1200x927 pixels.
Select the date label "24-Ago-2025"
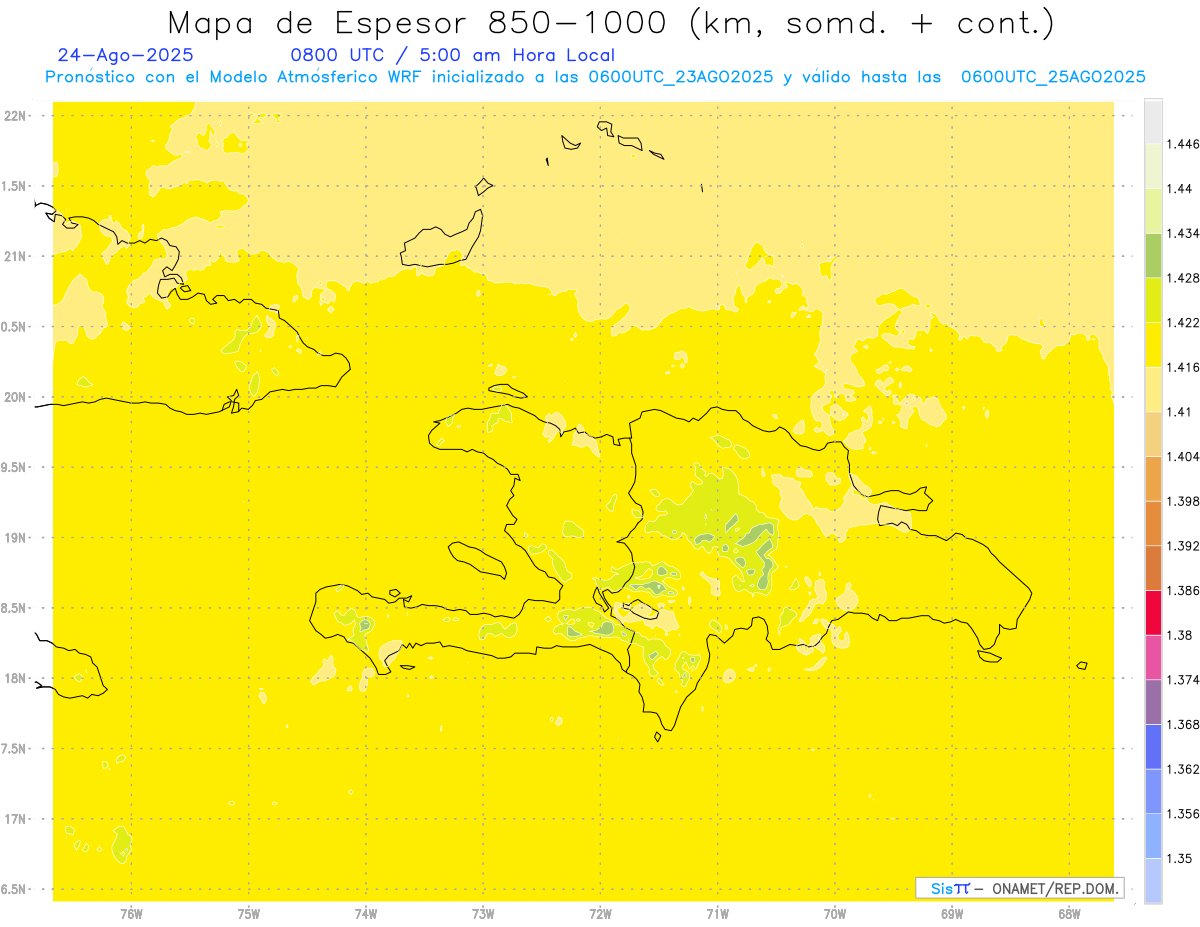coord(126,56)
